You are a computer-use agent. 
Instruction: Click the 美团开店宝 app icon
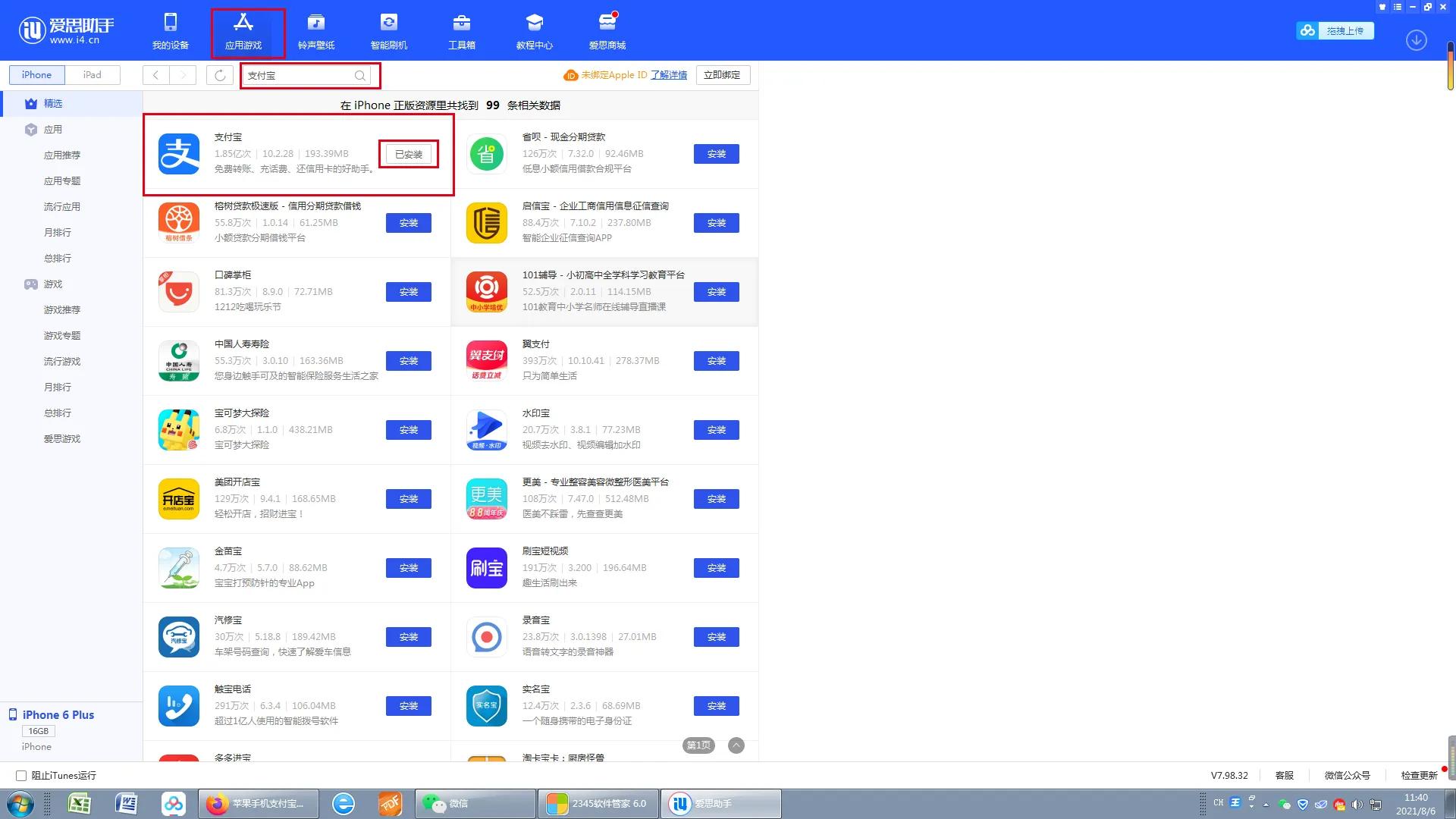tap(179, 499)
